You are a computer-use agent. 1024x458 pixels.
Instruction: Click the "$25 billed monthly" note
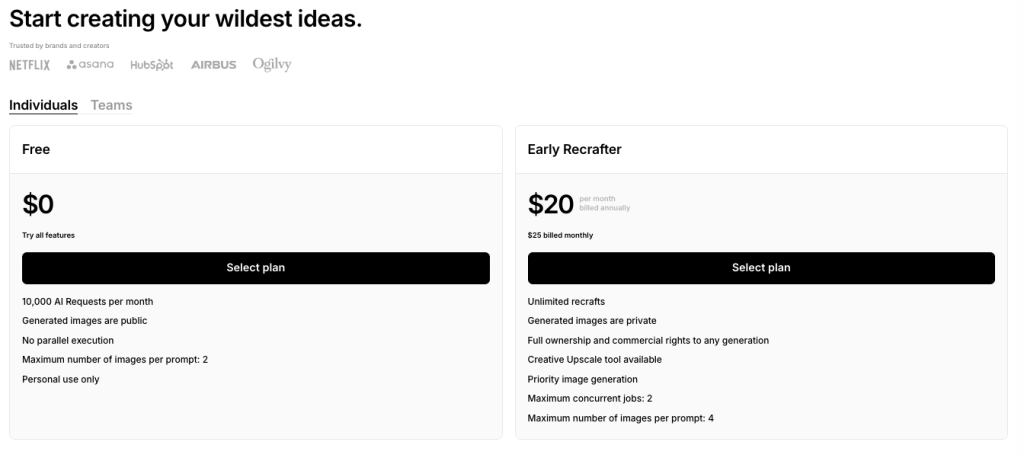tap(560, 236)
